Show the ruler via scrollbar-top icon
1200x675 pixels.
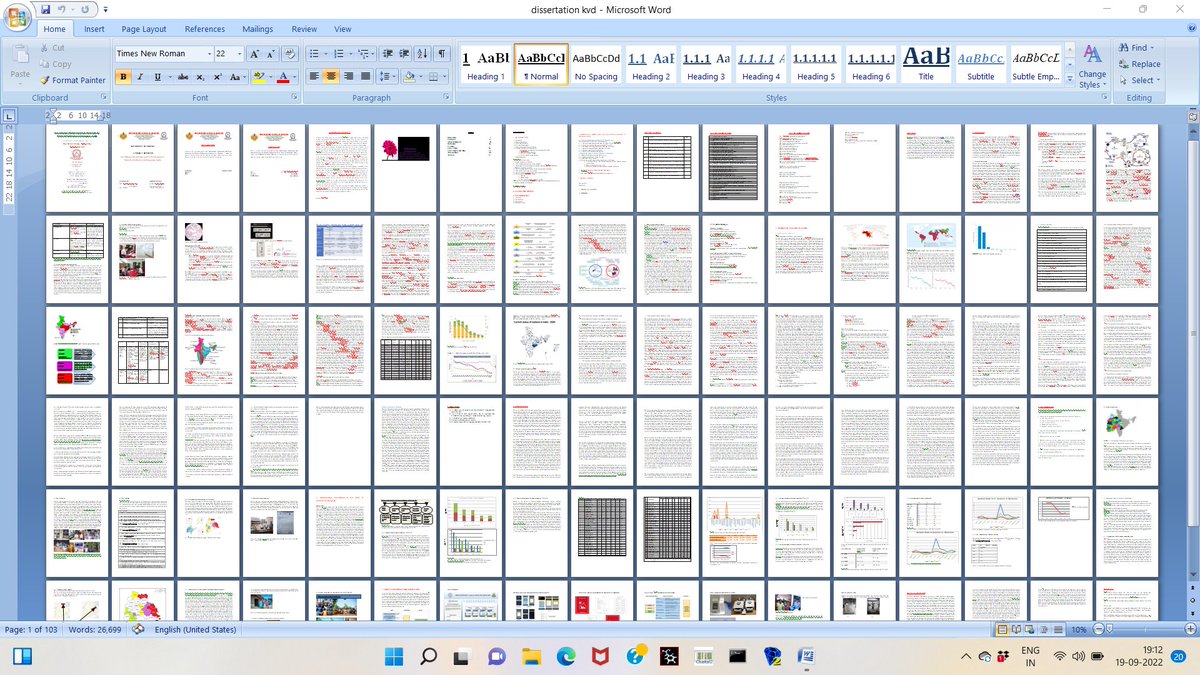pos(1192,115)
